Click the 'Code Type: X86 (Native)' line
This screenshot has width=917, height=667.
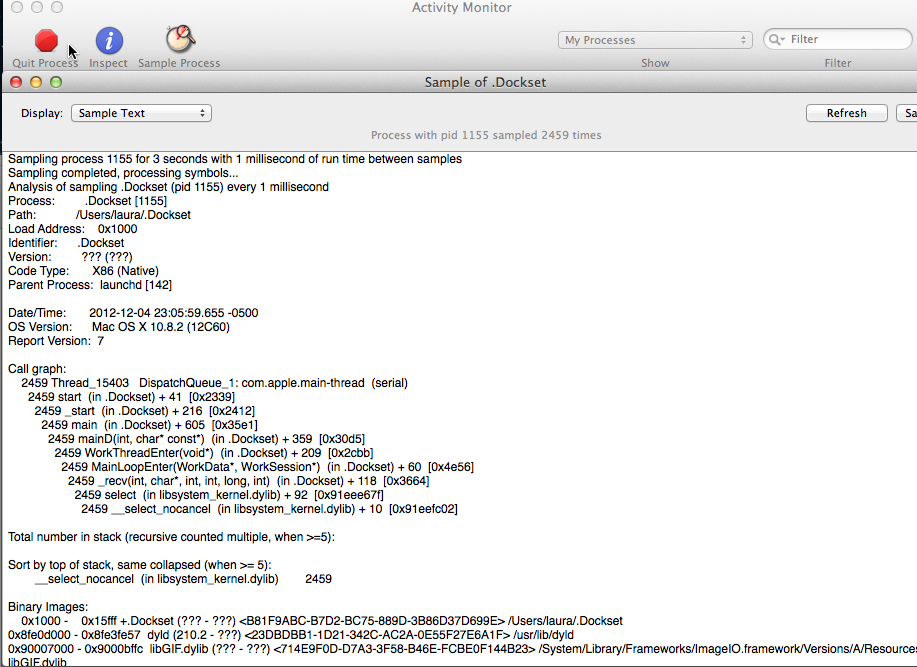83,271
